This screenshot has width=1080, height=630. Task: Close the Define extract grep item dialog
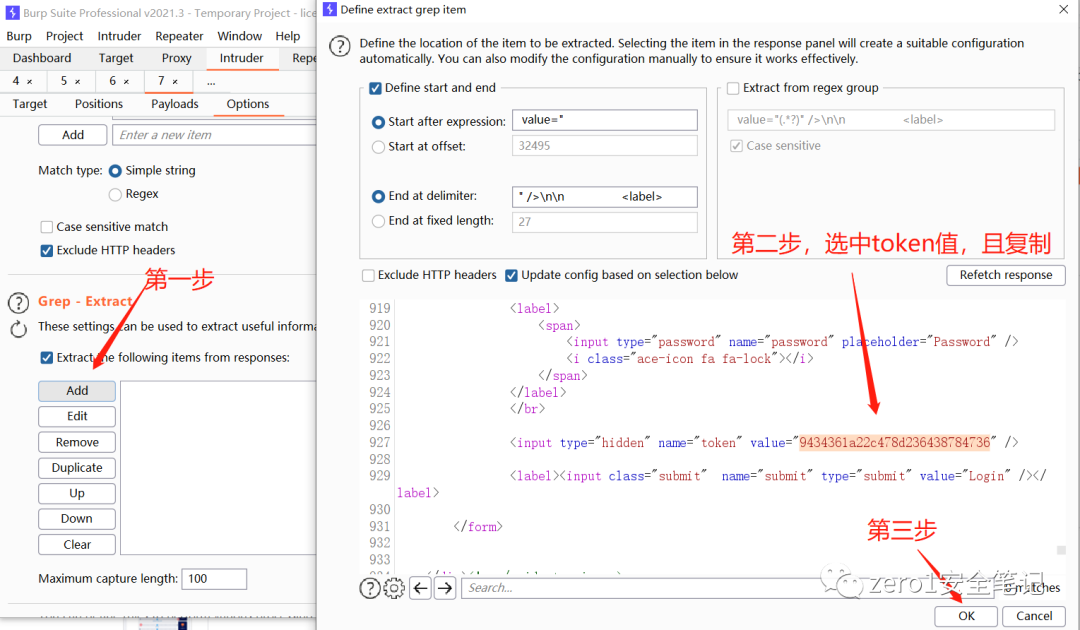pos(1063,10)
